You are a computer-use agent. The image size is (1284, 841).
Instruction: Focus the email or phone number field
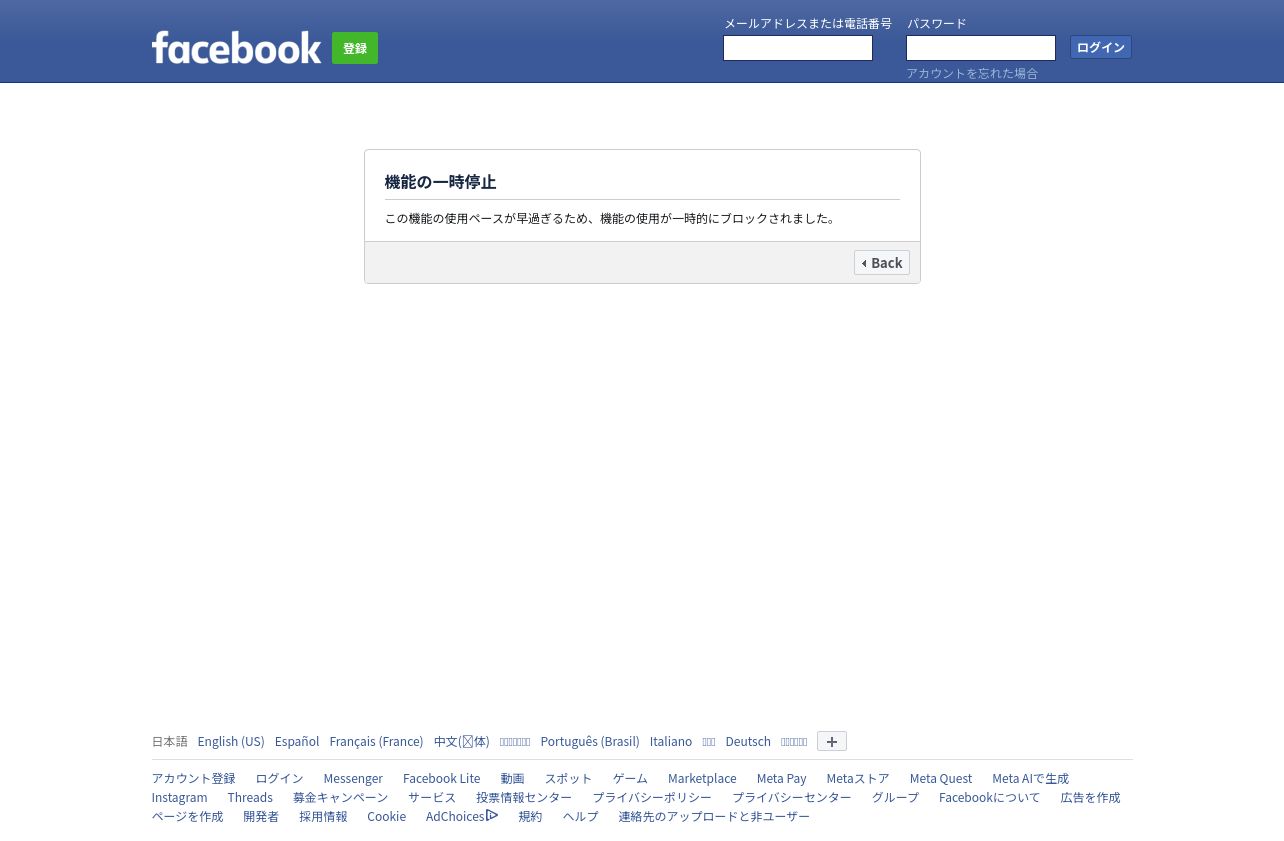[x=798, y=48]
